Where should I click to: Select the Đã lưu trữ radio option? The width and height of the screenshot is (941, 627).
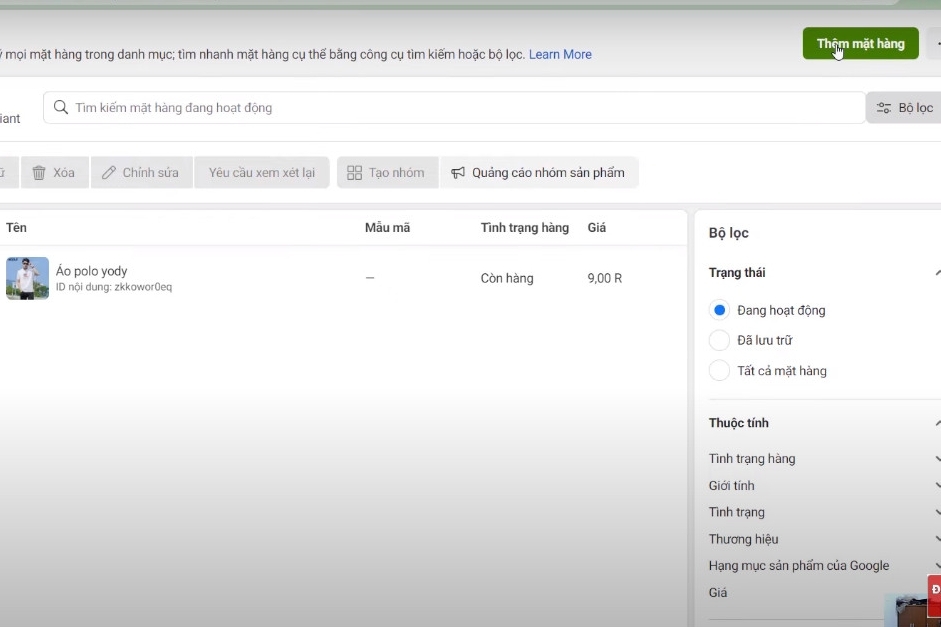(719, 340)
